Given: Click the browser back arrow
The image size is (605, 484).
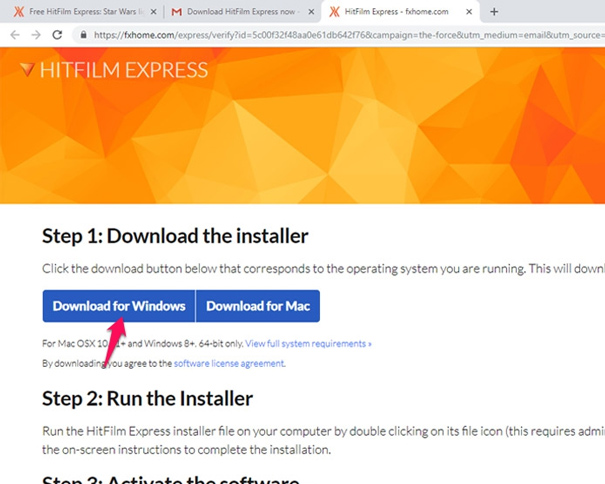Looking at the screenshot, I should point(15,35).
